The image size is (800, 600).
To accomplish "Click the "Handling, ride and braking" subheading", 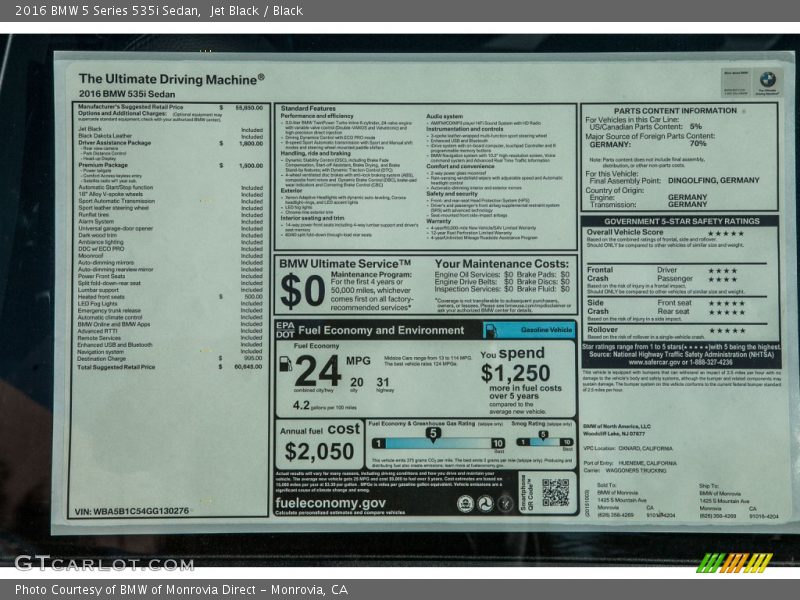I will pos(315,153).
